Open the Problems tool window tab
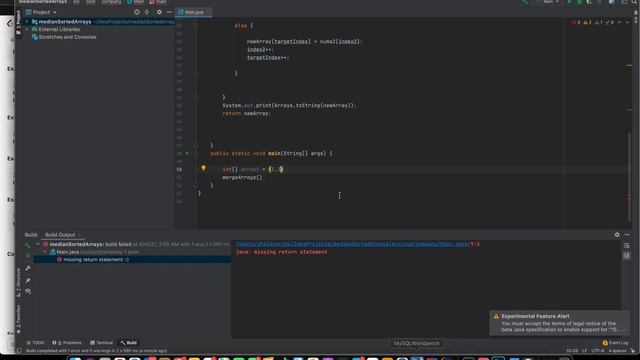The height and width of the screenshot is (360, 640). (67, 342)
